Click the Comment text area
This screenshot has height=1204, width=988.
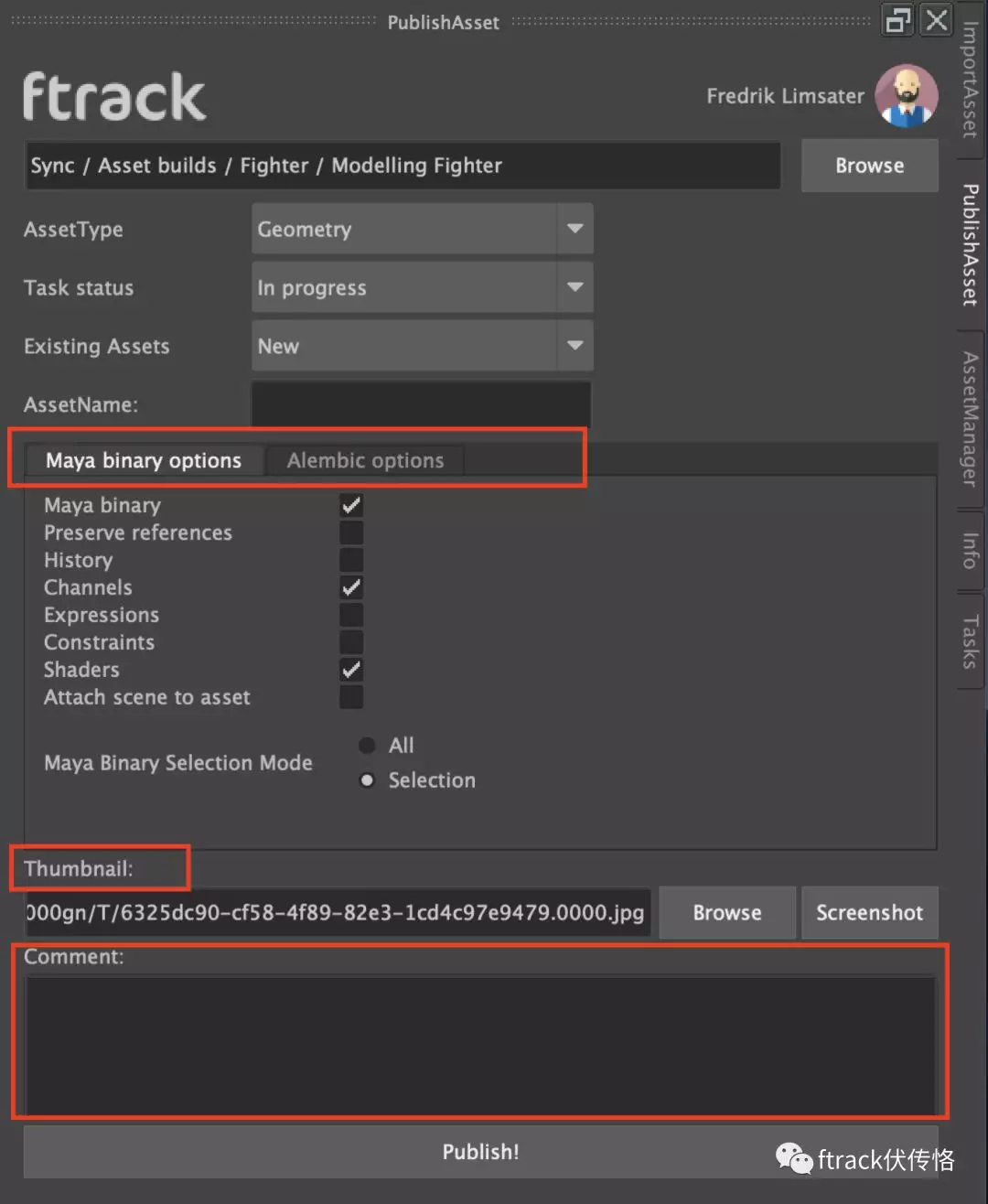(480, 1045)
